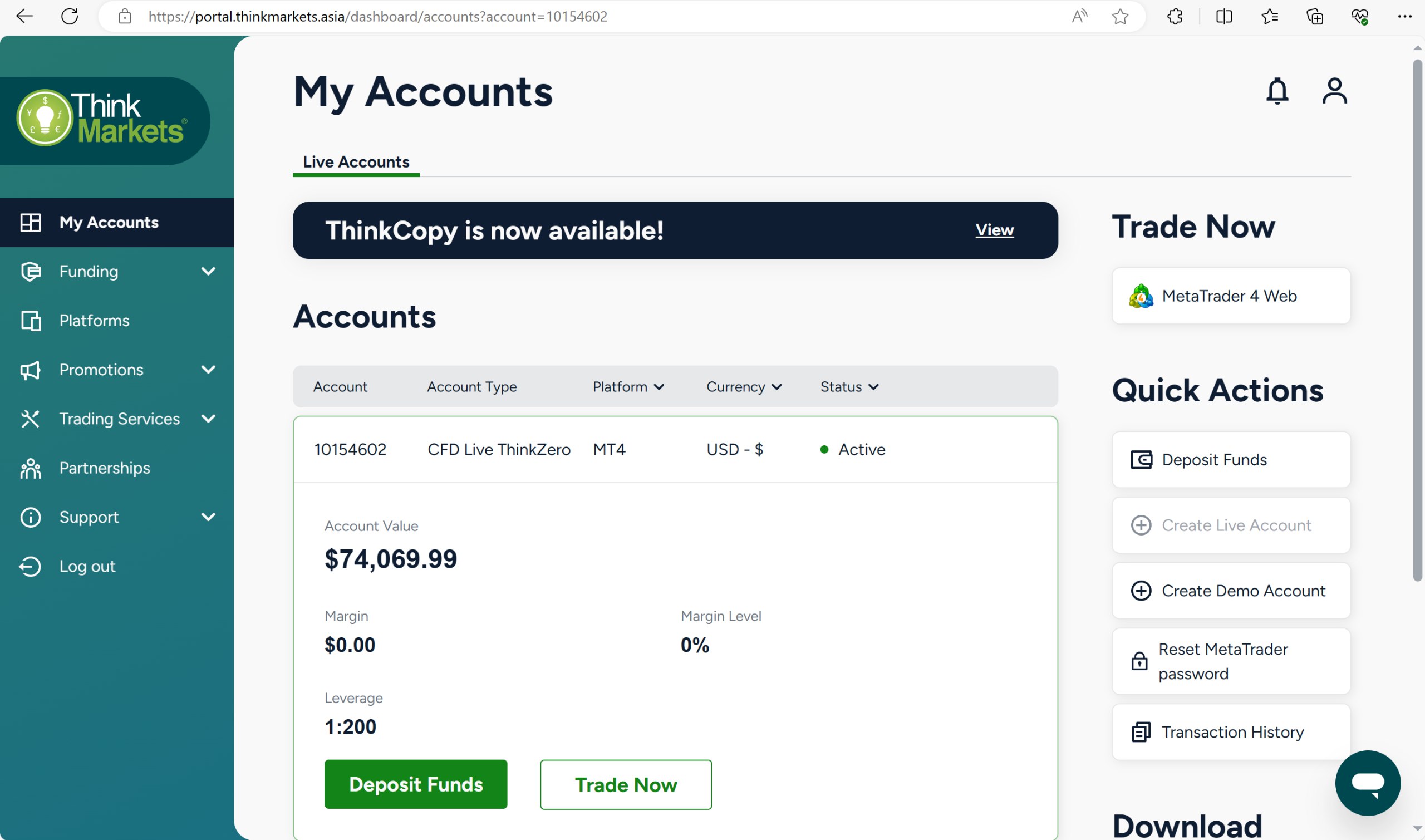Open Partnerships in the sidebar

(x=105, y=468)
